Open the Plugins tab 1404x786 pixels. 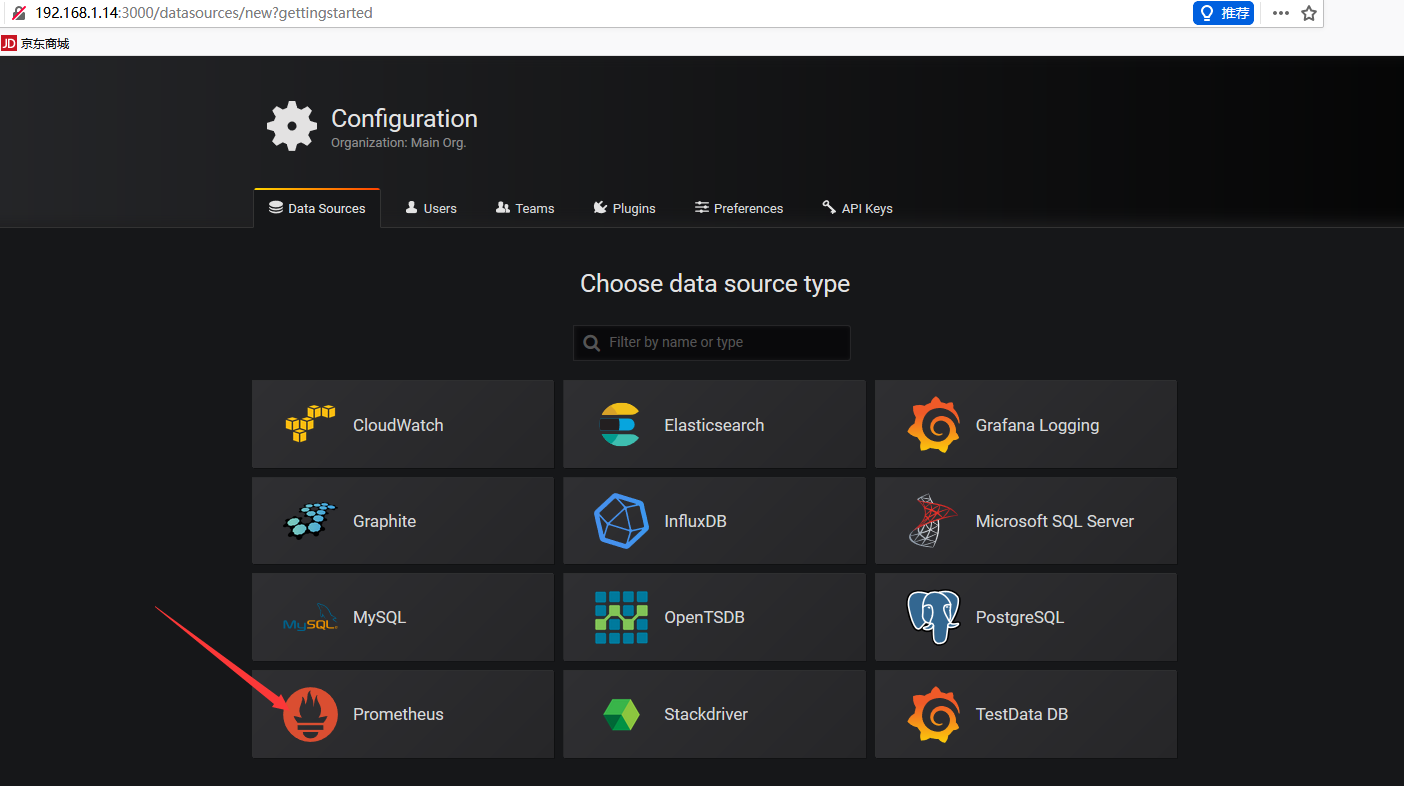pos(624,208)
